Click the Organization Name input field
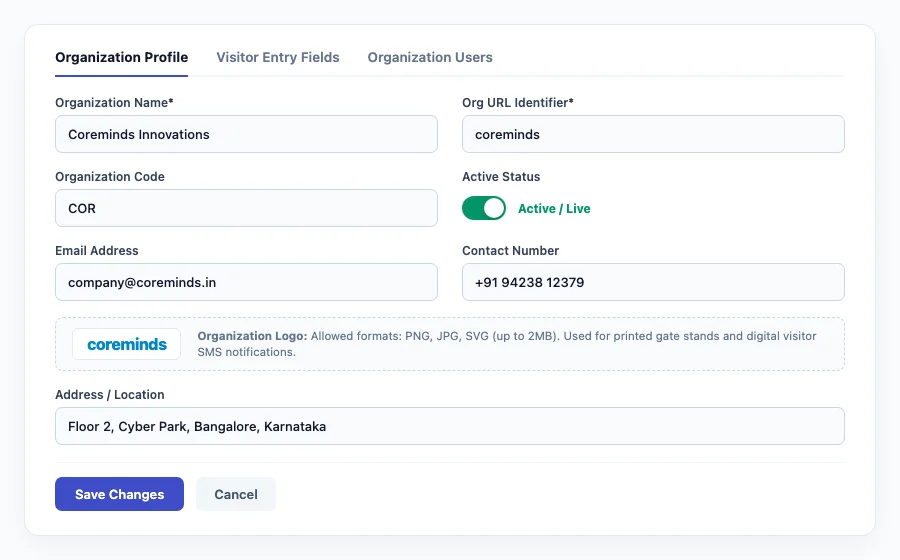 point(246,134)
